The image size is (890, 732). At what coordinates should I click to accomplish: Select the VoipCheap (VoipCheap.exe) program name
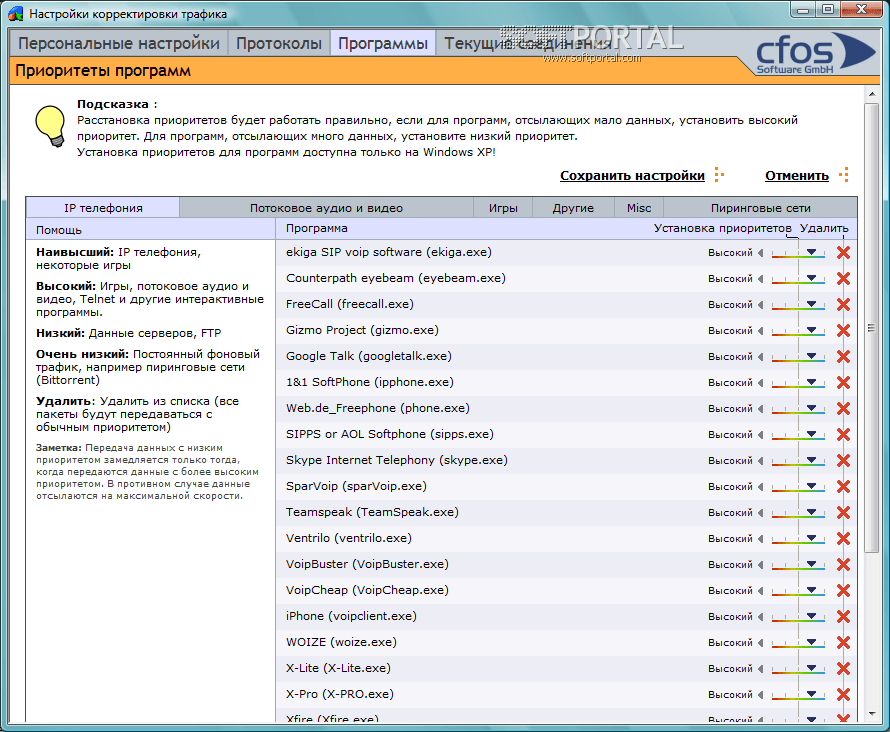click(367, 590)
